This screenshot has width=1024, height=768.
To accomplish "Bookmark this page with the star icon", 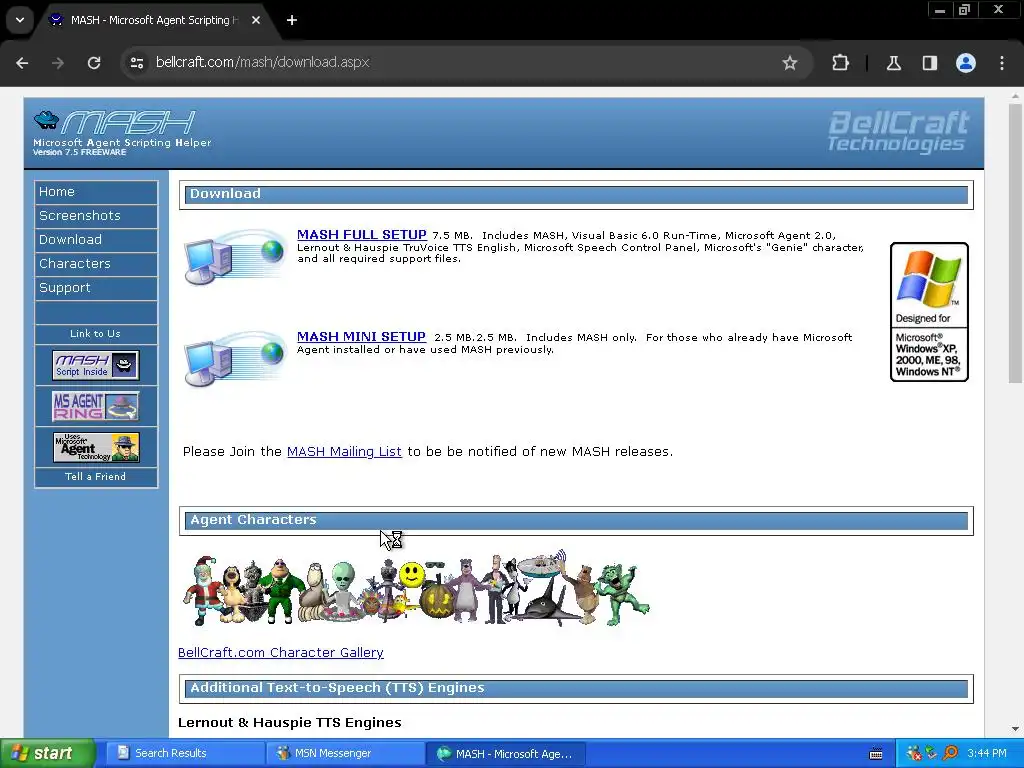I will coord(790,63).
